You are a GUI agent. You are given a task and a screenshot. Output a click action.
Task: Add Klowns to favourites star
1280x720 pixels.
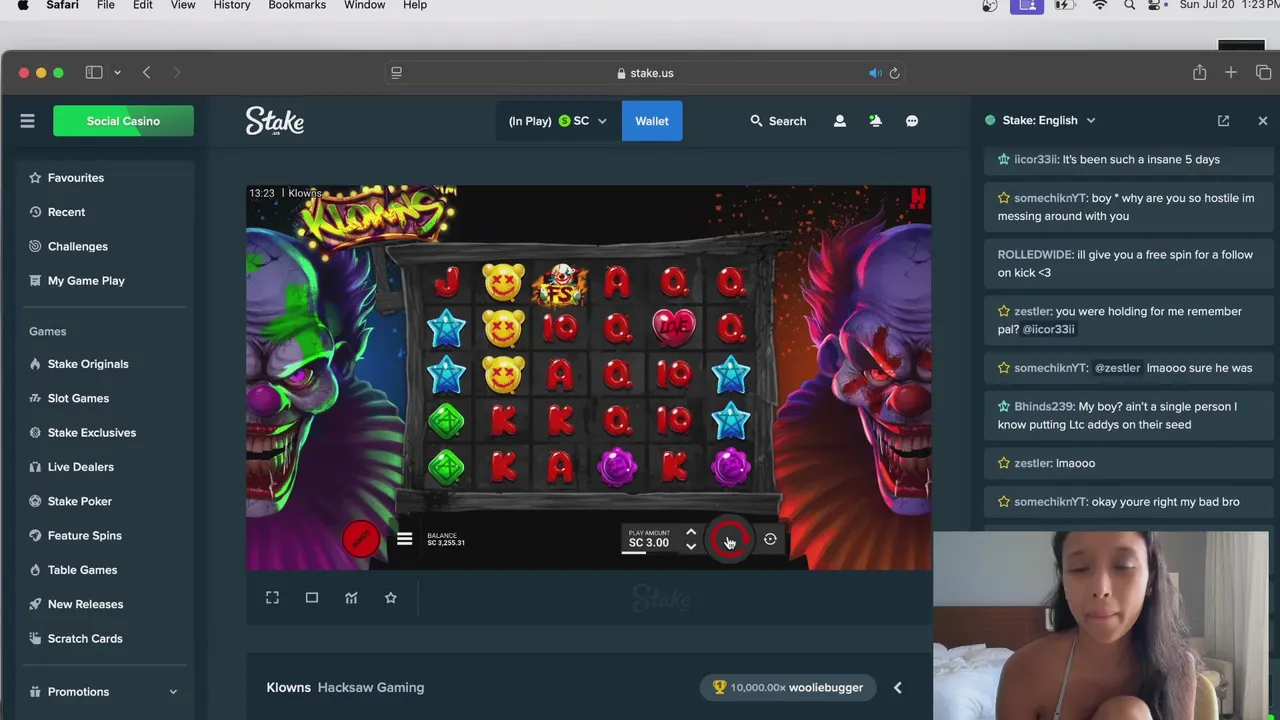click(391, 598)
